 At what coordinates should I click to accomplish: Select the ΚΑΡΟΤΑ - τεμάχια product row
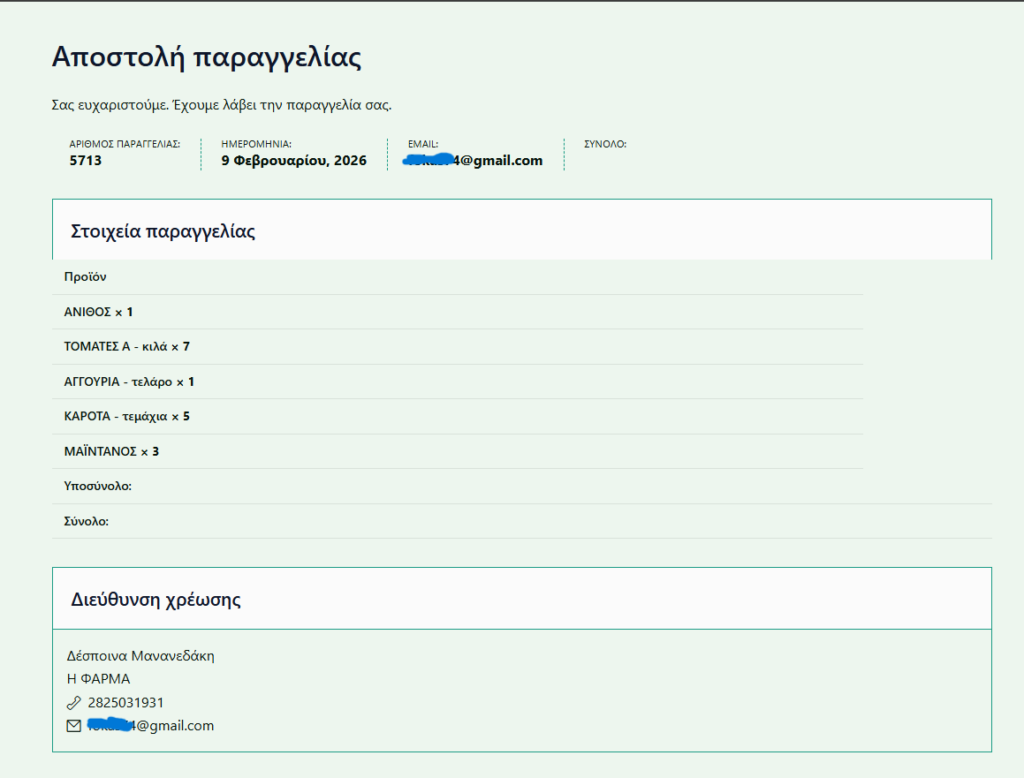[x=126, y=417]
